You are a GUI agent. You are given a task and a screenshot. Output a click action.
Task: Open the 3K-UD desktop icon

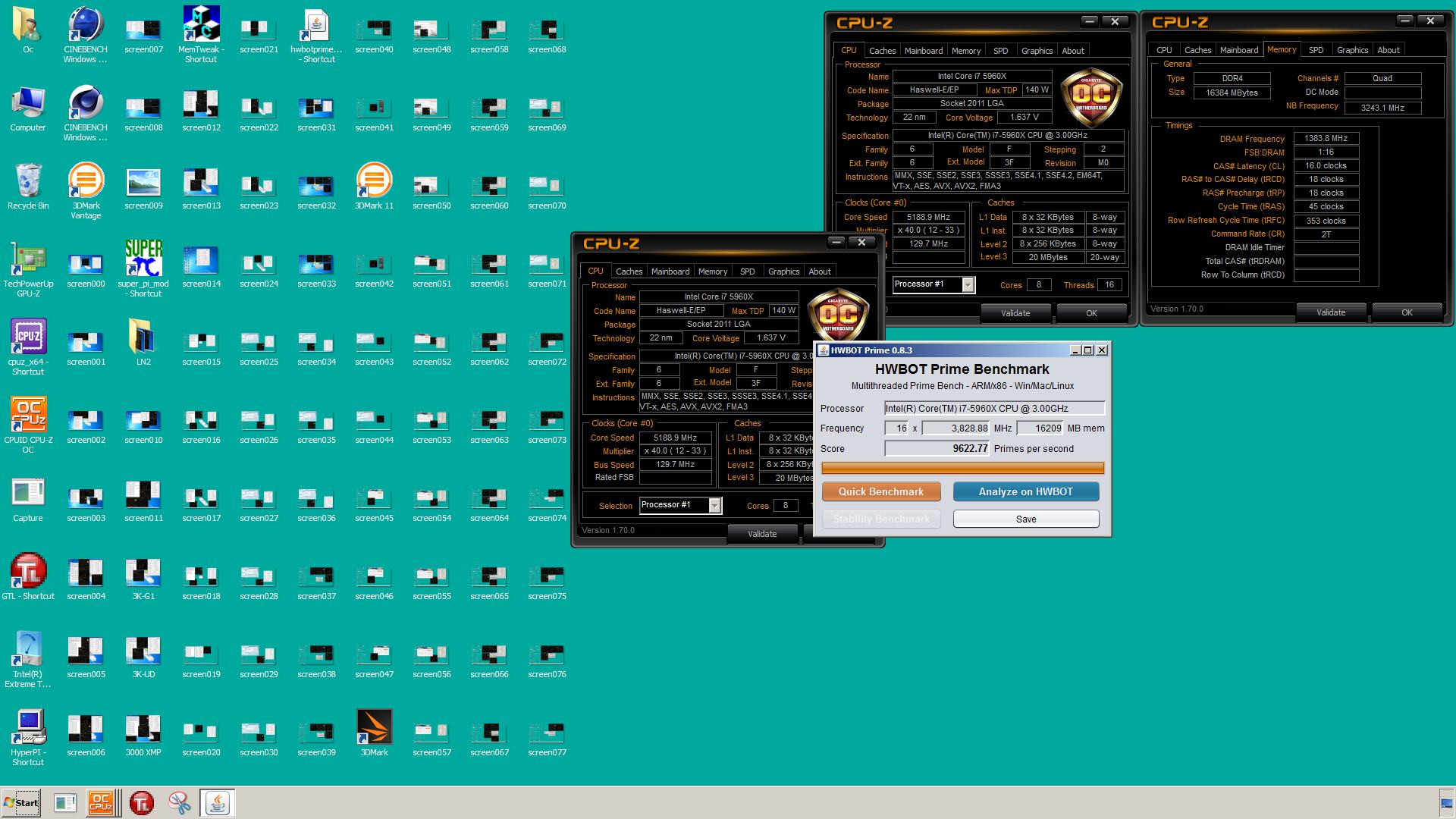point(143,657)
